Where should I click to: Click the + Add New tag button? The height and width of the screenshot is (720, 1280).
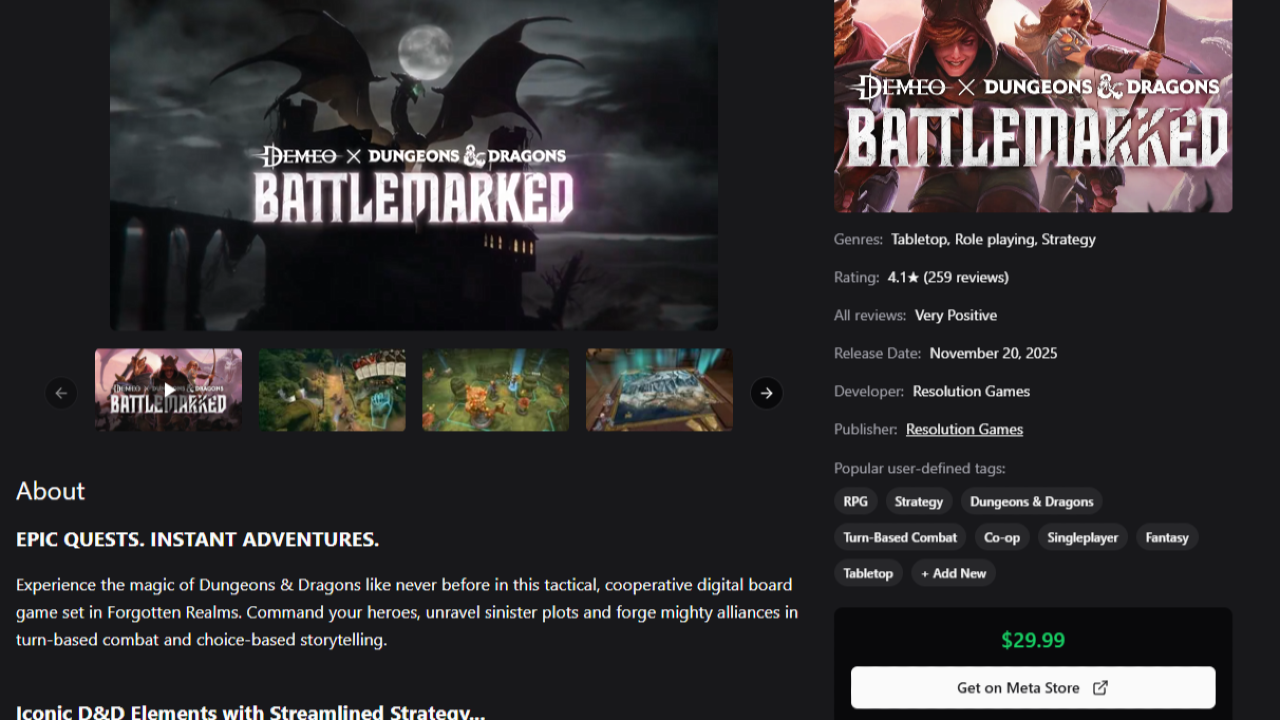[x=953, y=573]
